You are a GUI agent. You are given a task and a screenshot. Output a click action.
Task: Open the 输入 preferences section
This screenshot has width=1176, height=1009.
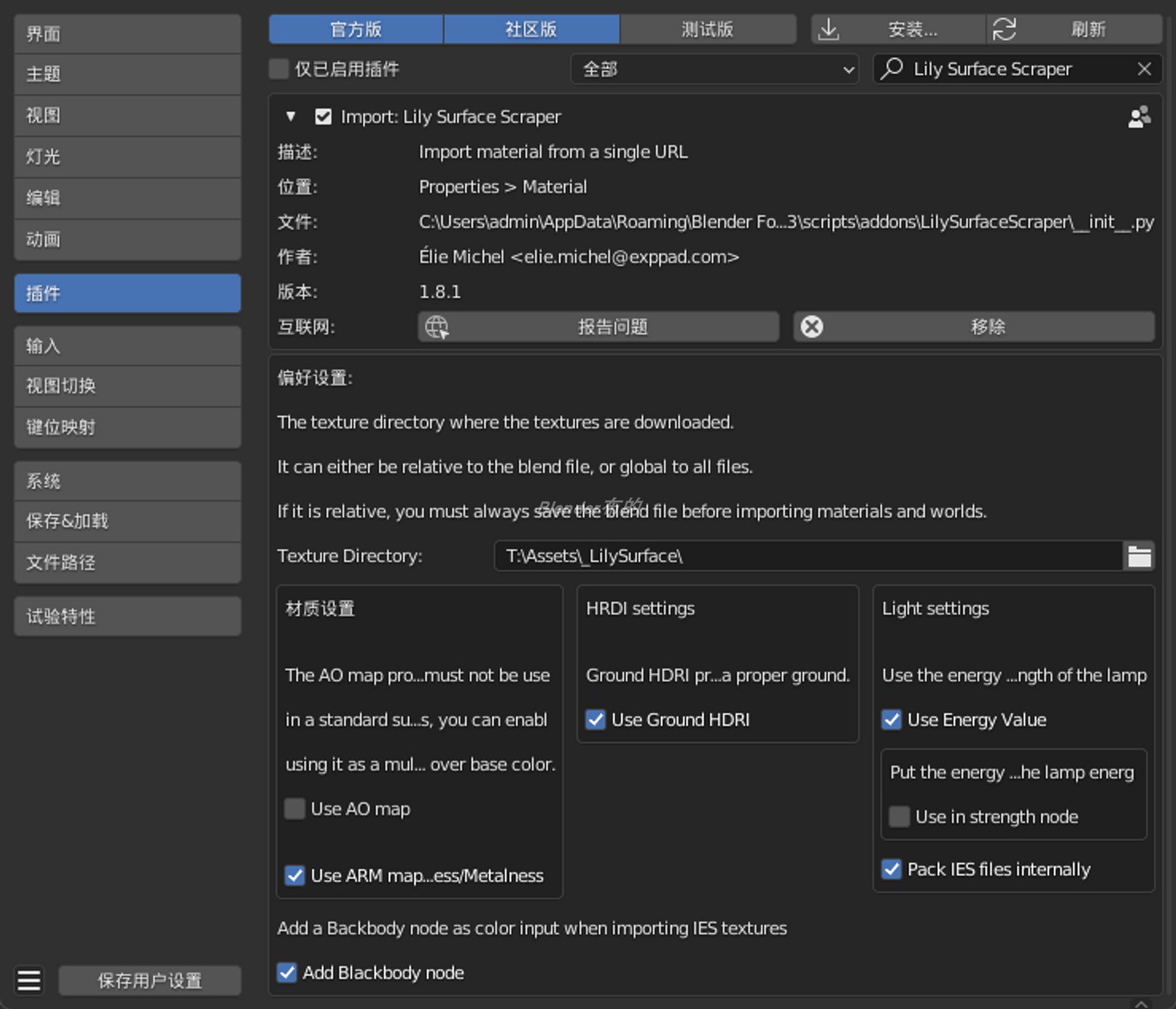point(128,346)
